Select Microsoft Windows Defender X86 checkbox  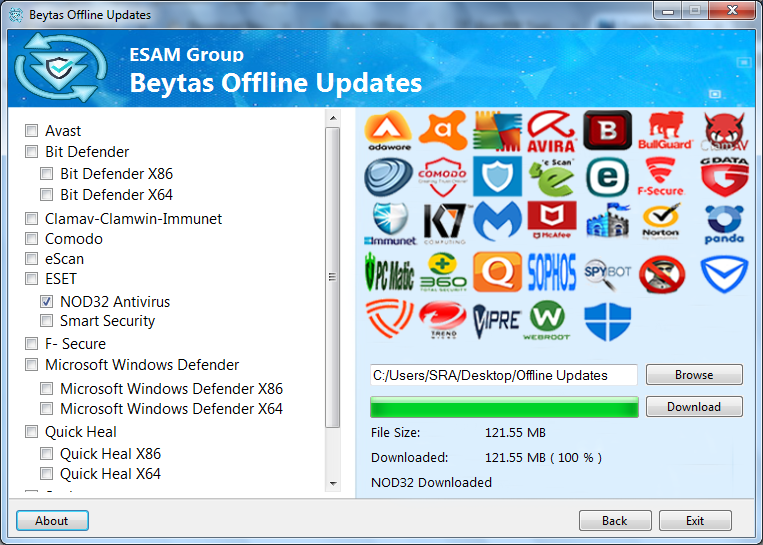click(x=47, y=388)
